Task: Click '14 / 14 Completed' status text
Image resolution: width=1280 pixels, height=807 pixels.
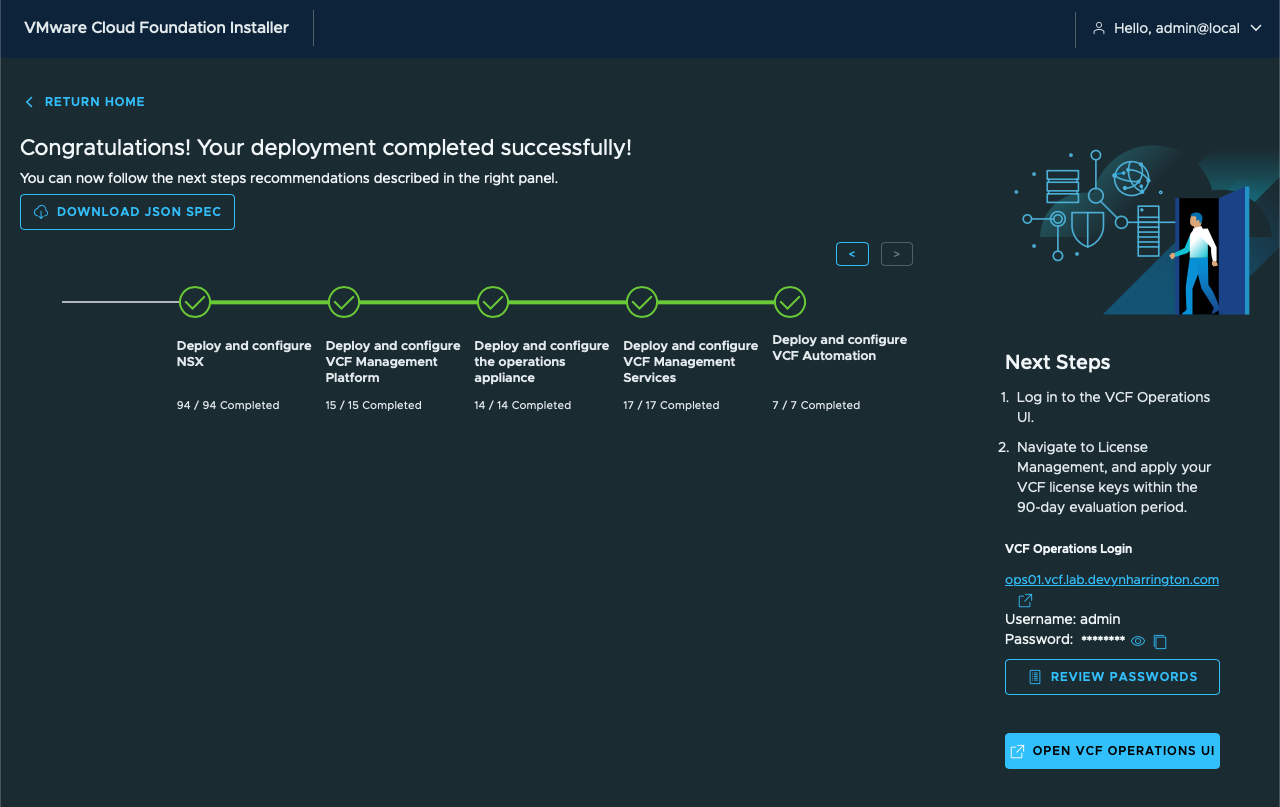Action: [523, 405]
